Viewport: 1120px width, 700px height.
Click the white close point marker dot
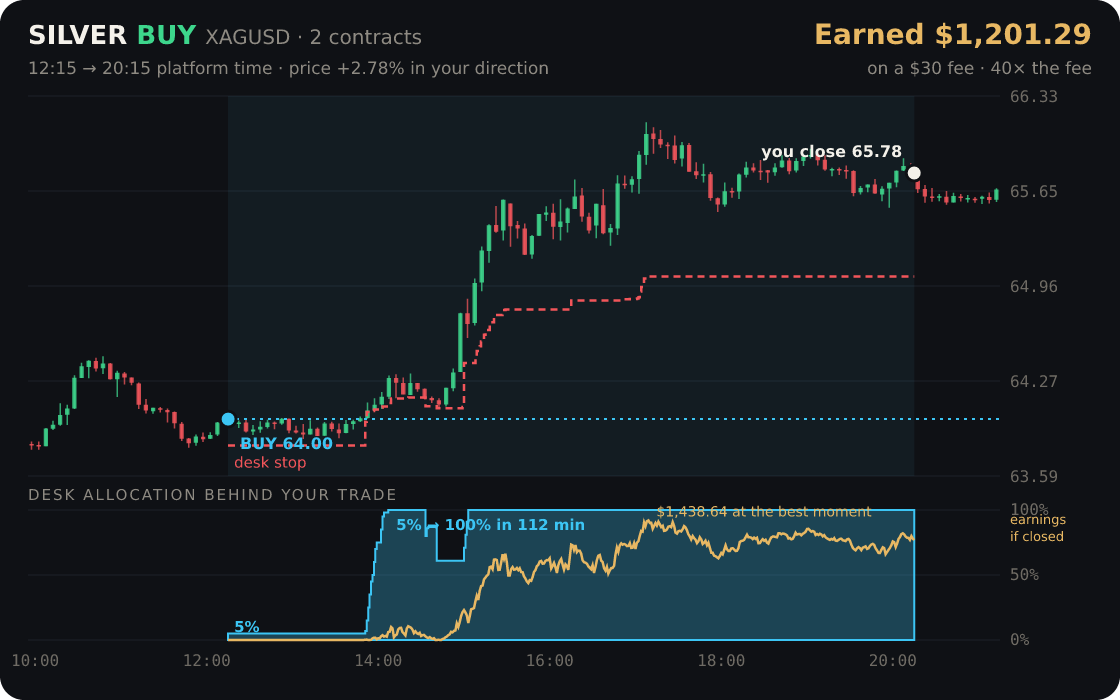[914, 173]
